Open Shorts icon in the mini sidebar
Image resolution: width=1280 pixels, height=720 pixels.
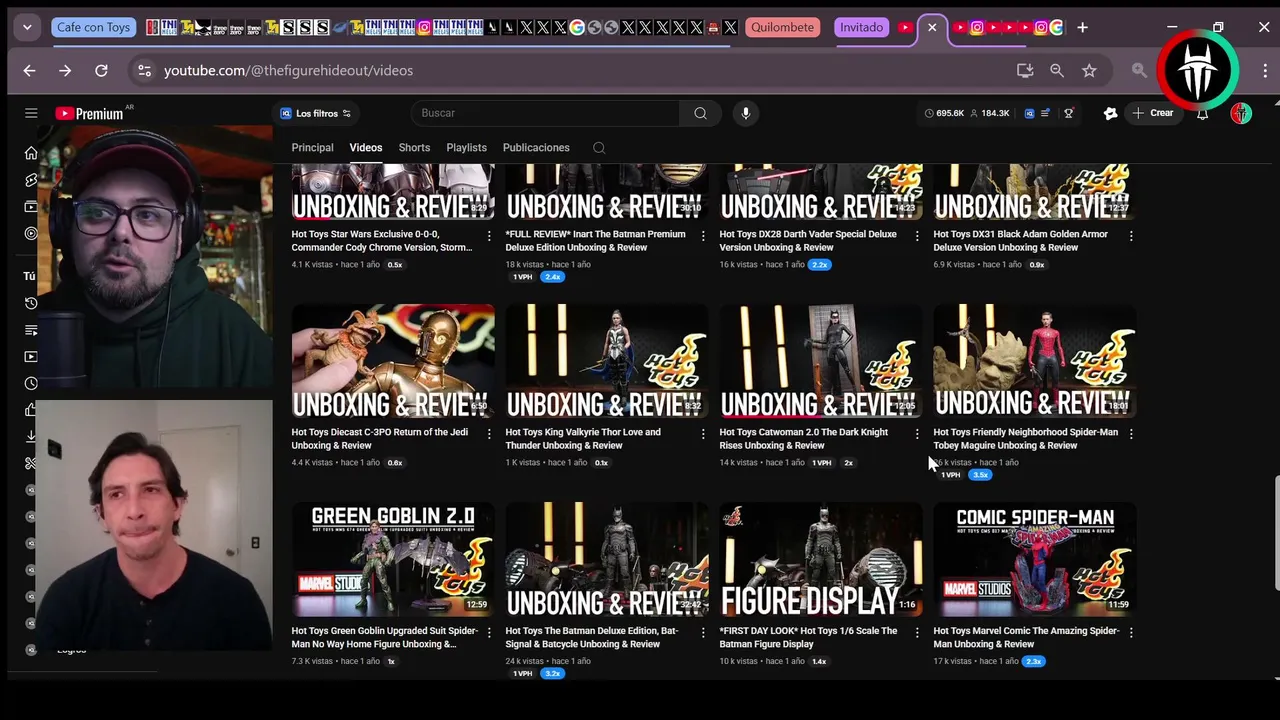click(x=31, y=180)
